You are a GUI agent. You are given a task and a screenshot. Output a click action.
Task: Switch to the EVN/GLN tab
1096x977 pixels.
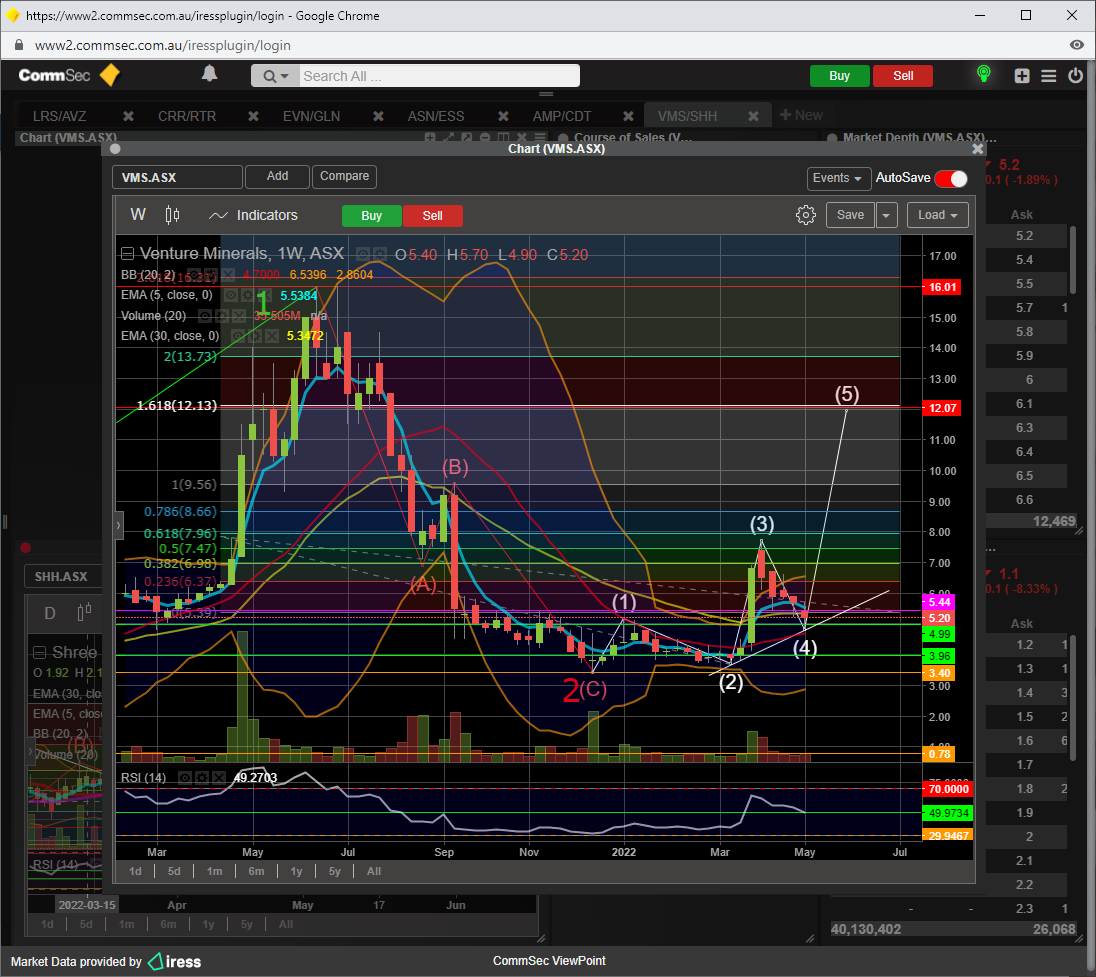[311, 116]
